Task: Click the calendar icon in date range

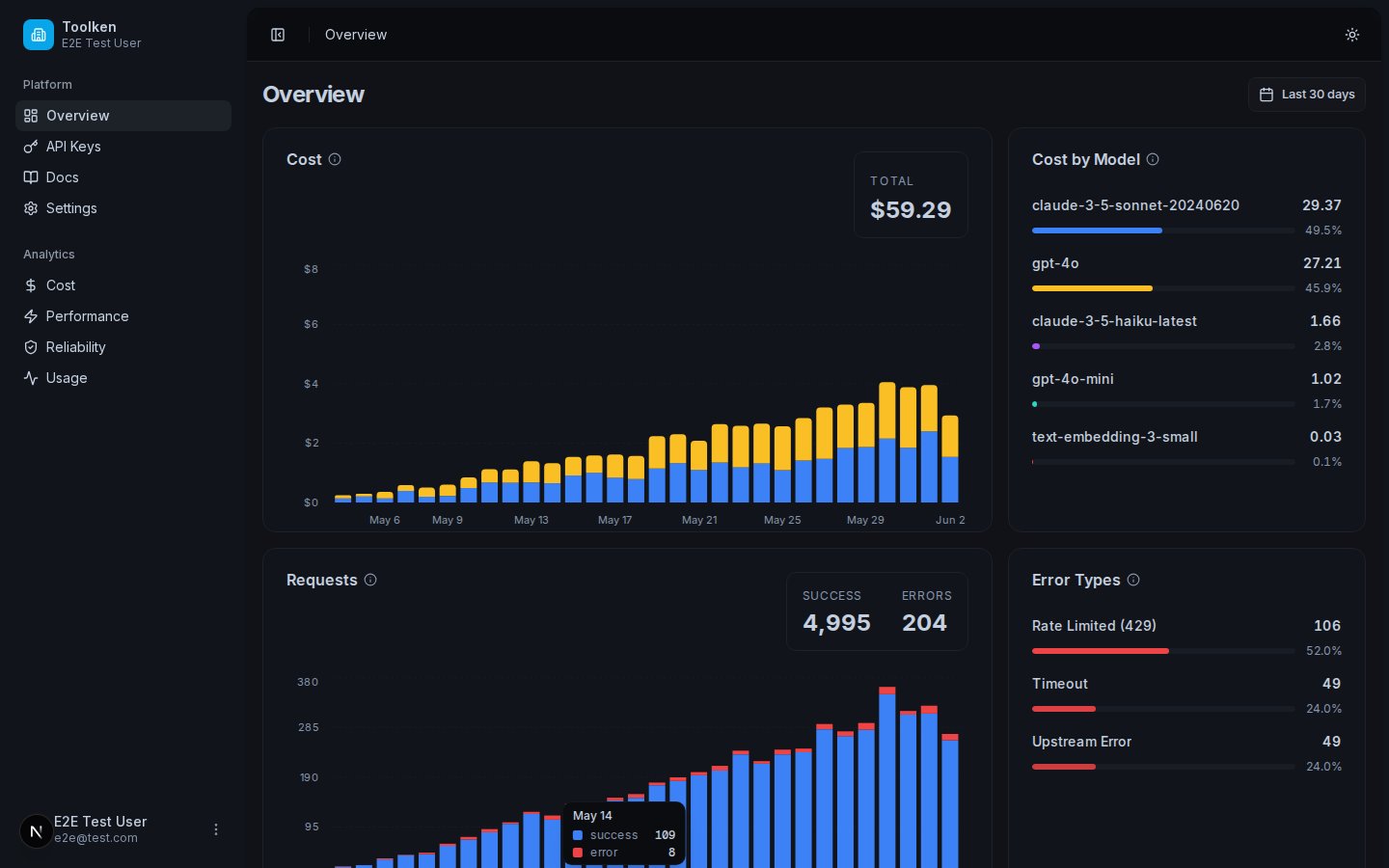Action: coord(1266,95)
